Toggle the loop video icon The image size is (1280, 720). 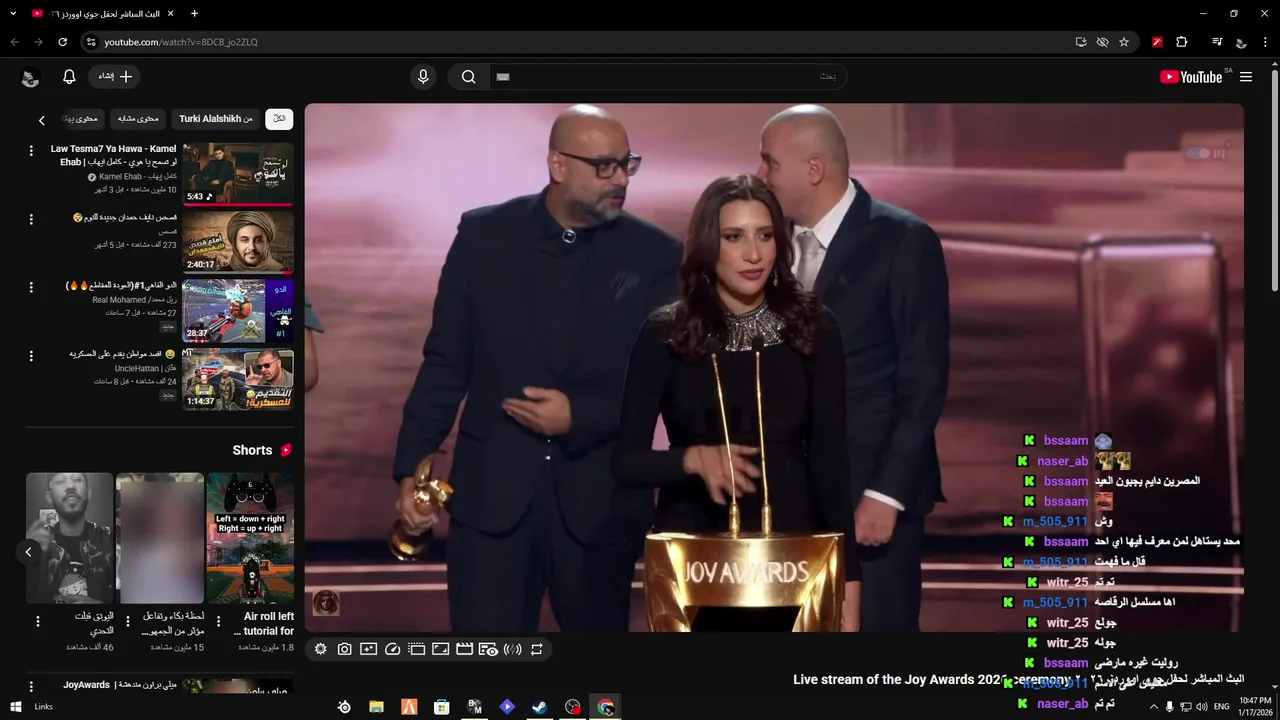536,649
